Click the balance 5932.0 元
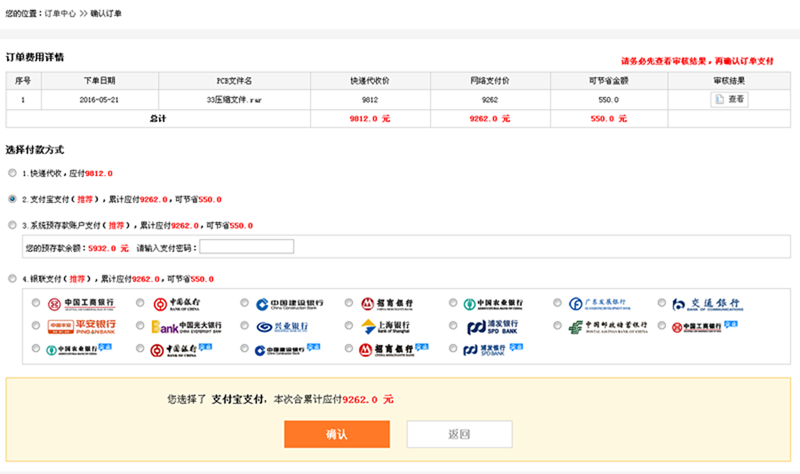800x474 pixels. click(108, 248)
